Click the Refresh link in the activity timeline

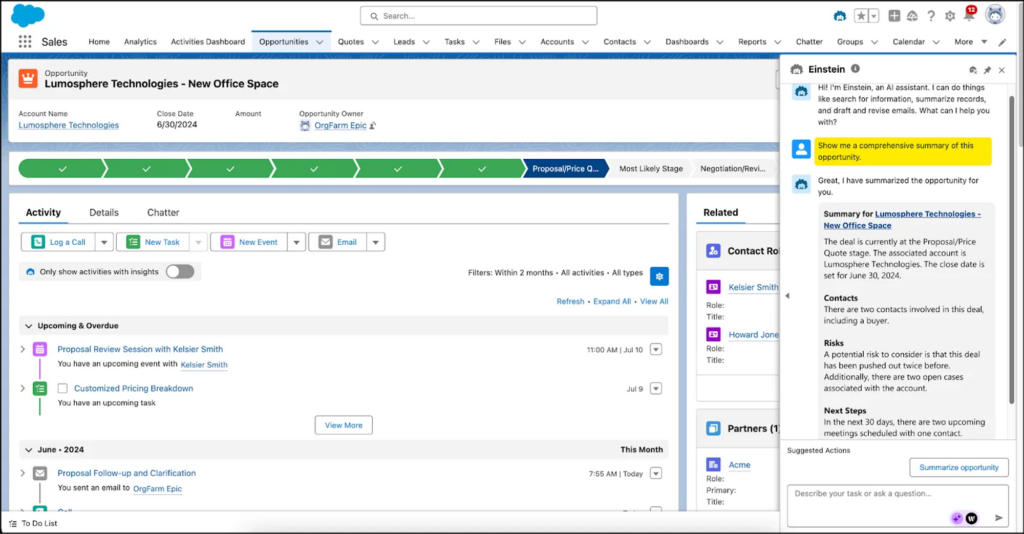(570, 302)
